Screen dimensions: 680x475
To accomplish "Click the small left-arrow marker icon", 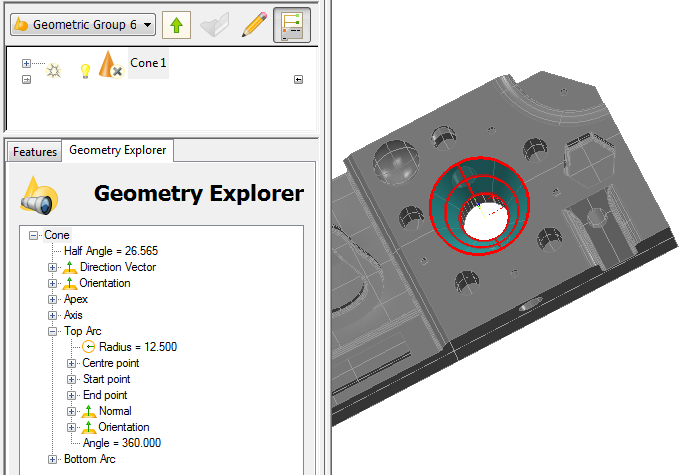I will (x=298, y=79).
